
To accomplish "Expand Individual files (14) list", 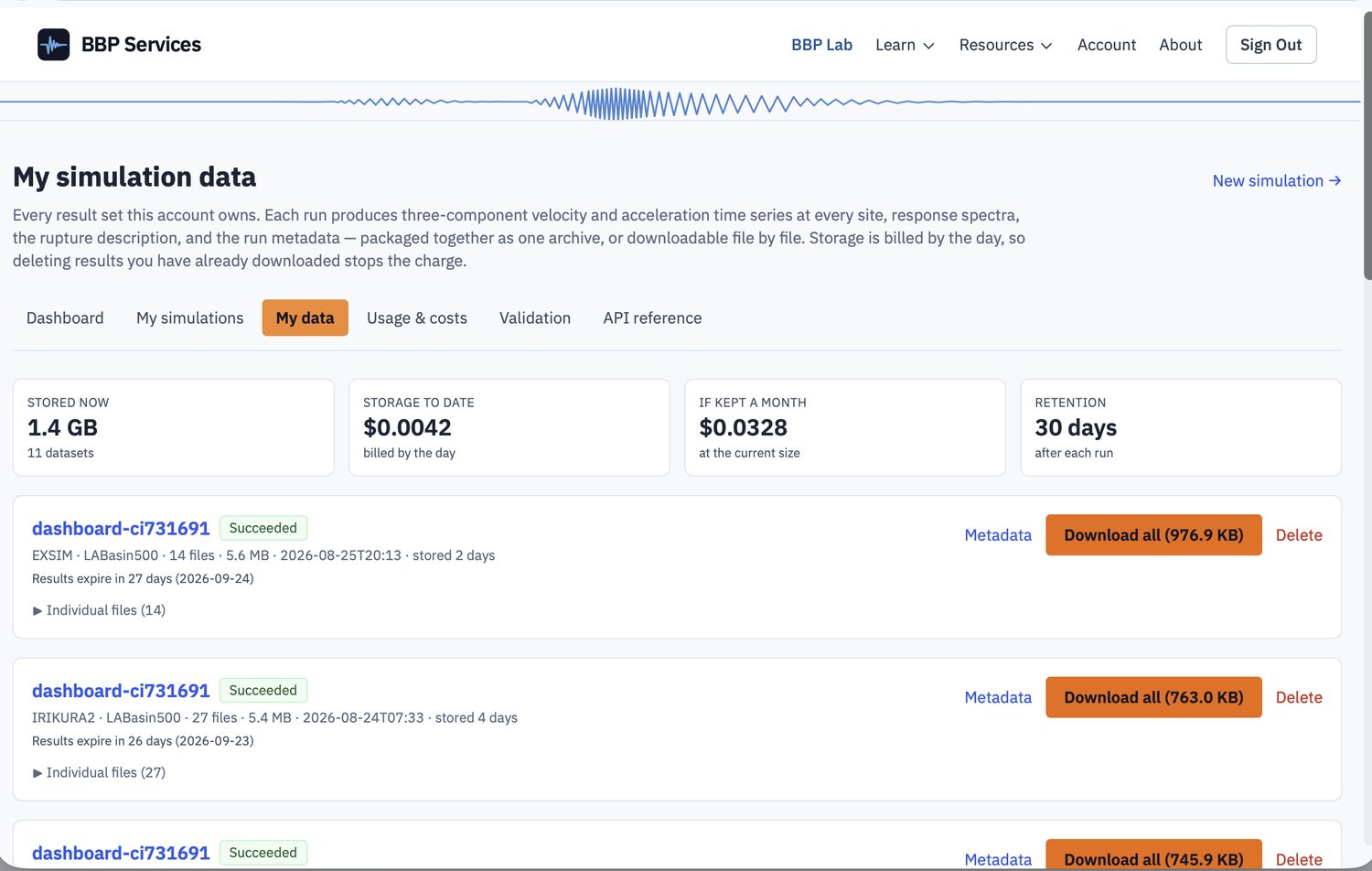I will (99, 610).
